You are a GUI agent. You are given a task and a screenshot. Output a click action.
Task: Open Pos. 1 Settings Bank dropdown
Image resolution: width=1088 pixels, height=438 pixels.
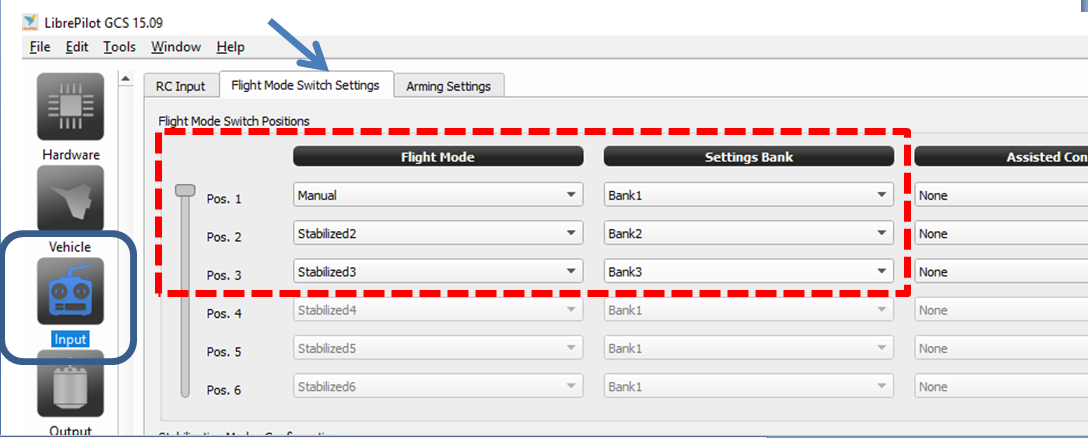coord(748,196)
